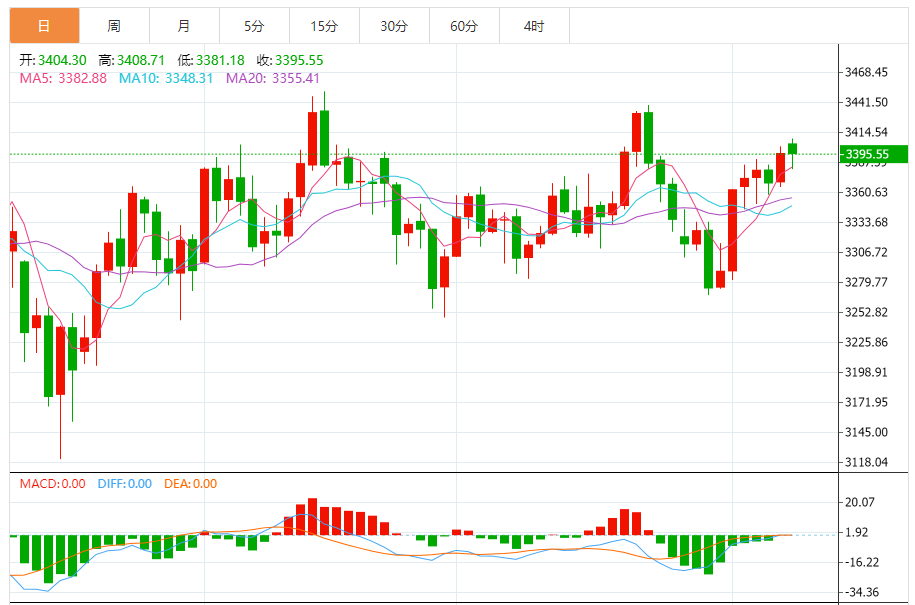Image resolution: width=915 pixels, height=605 pixels.
Task: Select the 日 daily chart tab
Action: (x=44, y=26)
